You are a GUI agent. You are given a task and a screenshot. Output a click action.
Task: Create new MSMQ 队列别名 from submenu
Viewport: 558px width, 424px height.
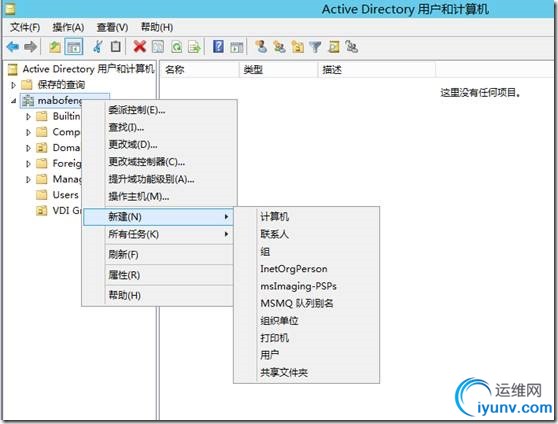coord(306,303)
